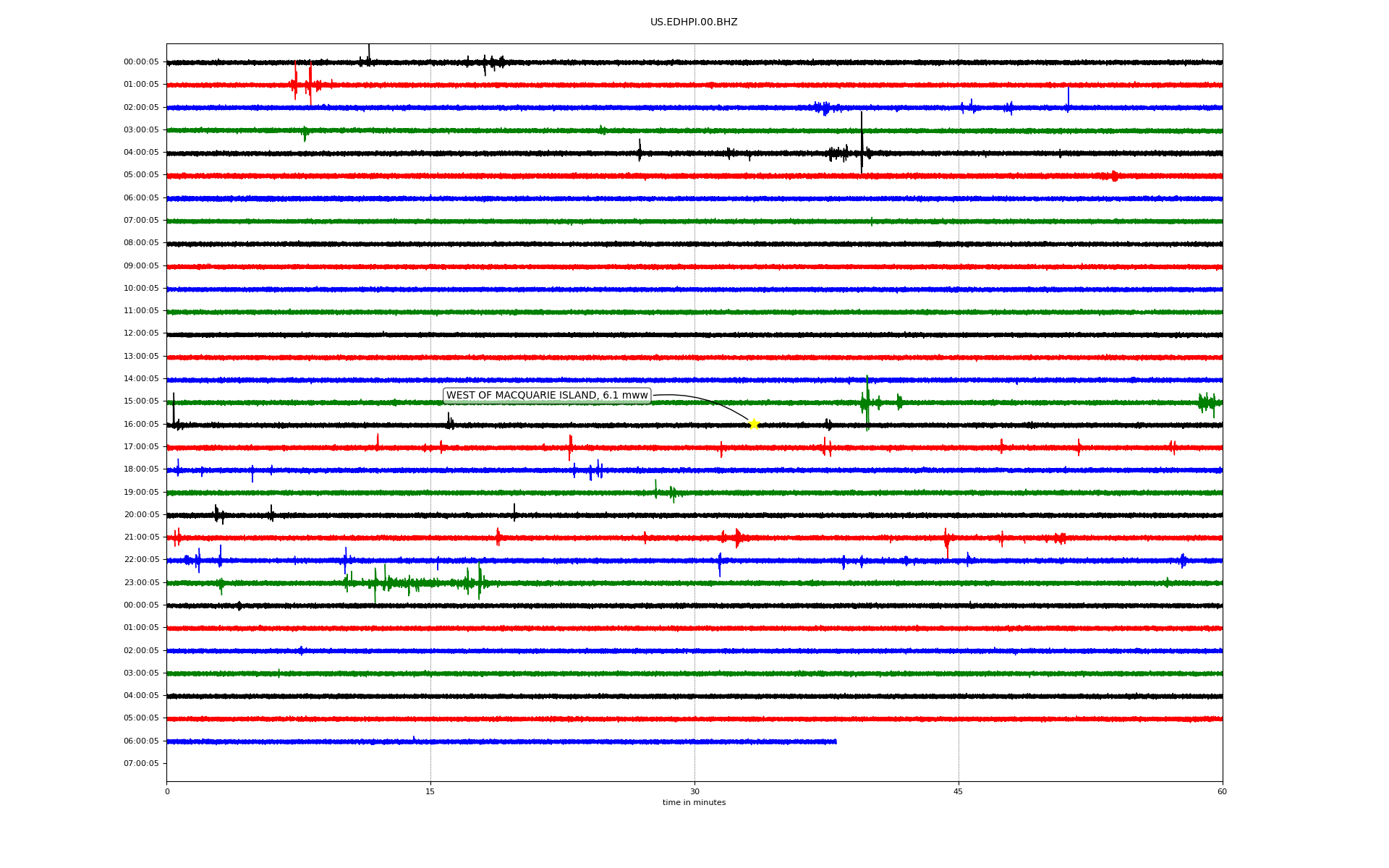Click the yellow star earthquake marker
The height and width of the screenshot is (868, 1389).
coord(754,424)
